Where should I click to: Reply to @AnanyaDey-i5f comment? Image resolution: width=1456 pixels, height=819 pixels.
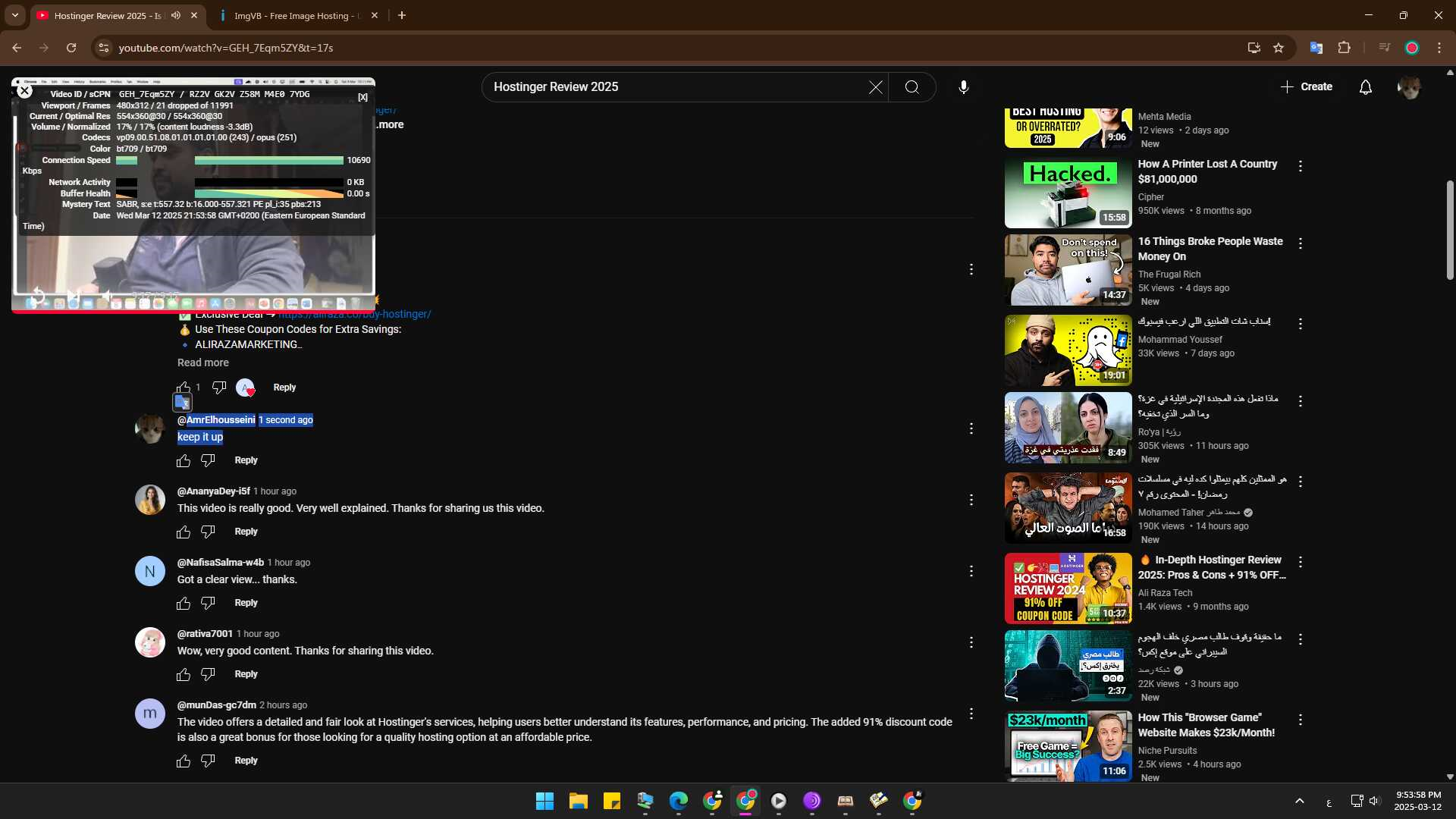click(246, 532)
